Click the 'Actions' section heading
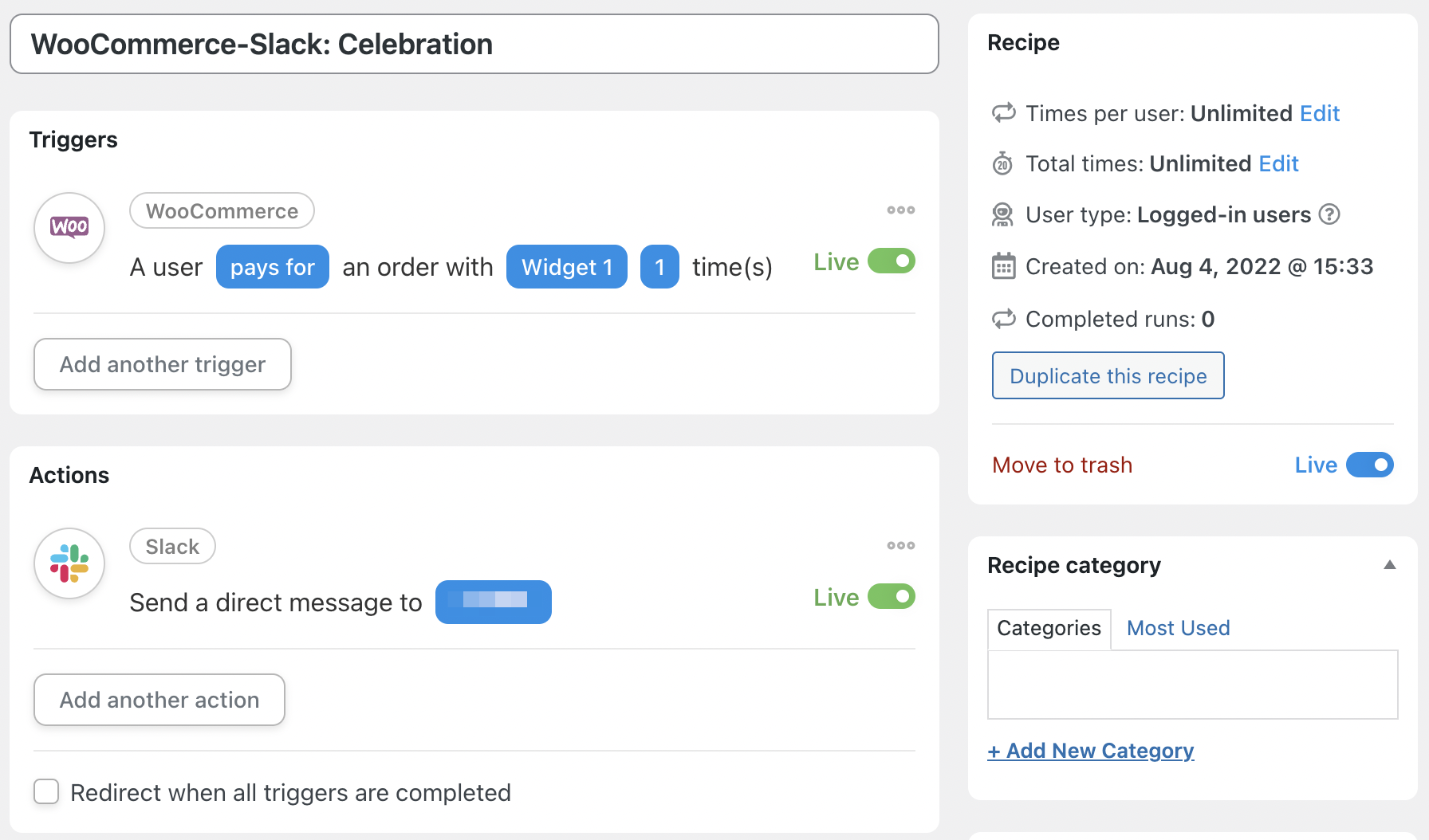1429x840 pixels. (69, 475)
